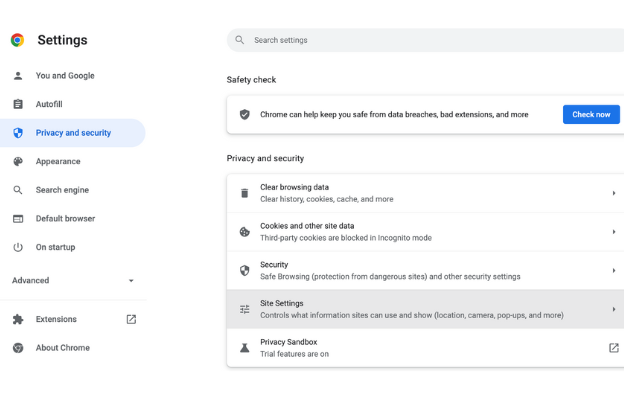Select Privacy and security in sidebar
The width and height of the screenshot is (624, 400).
[x=73, y=133]
